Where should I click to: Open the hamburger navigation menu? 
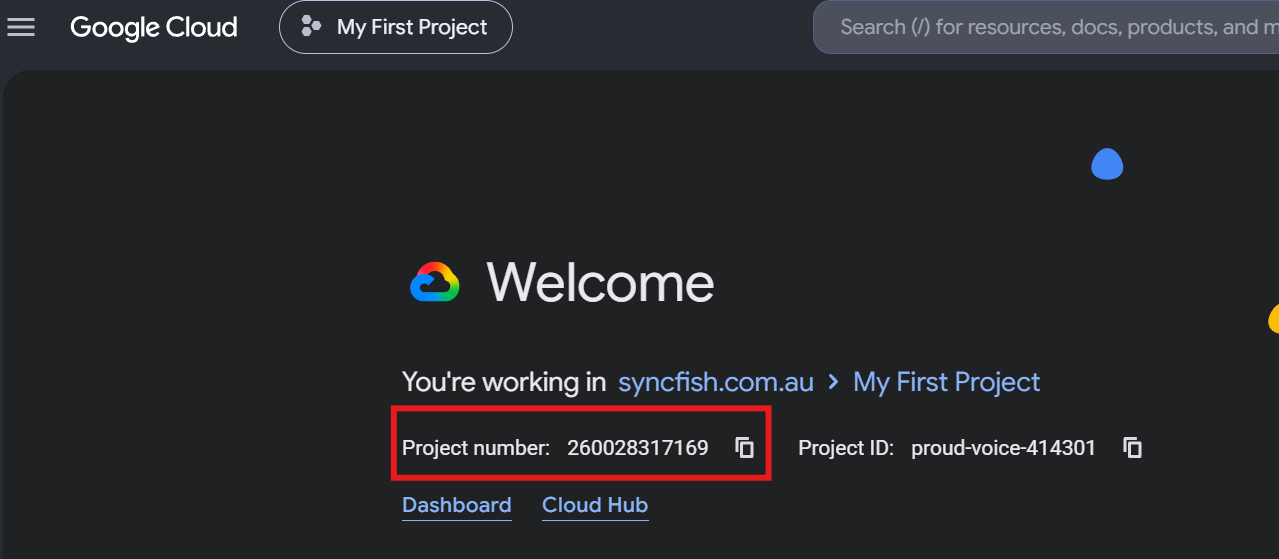click(x=21, y=27)
